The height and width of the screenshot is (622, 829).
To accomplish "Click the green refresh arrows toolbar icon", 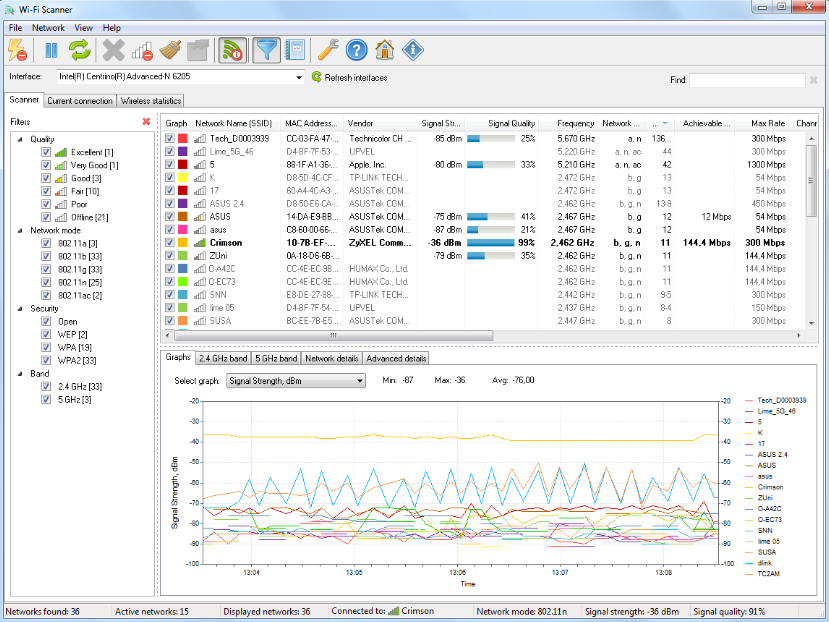I will 80,50.
